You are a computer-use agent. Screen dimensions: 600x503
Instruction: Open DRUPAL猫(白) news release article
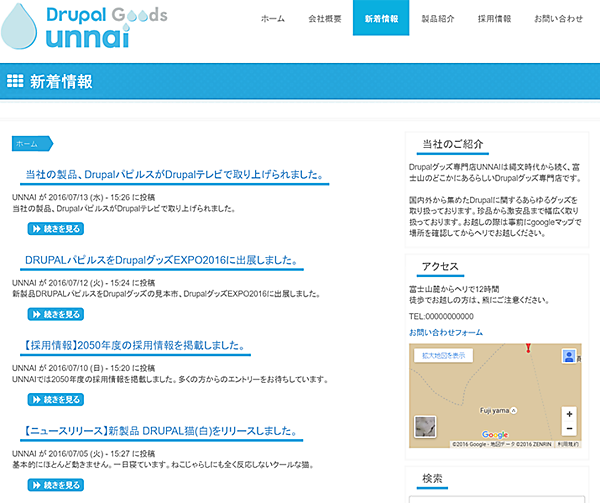pos(162,431)
